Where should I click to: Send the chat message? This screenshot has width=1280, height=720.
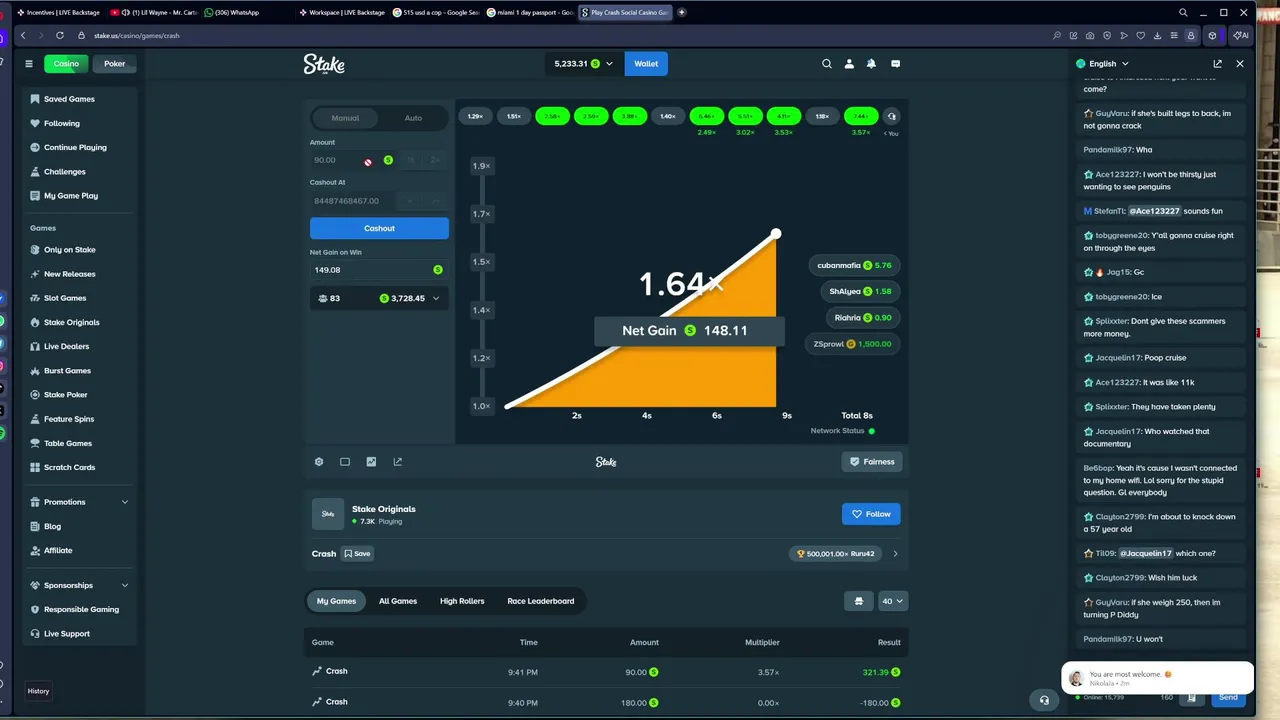point(1228,697)
